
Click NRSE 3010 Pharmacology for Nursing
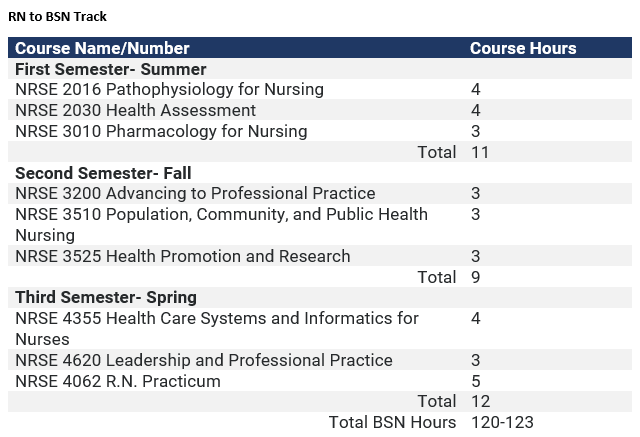(161, 132)
